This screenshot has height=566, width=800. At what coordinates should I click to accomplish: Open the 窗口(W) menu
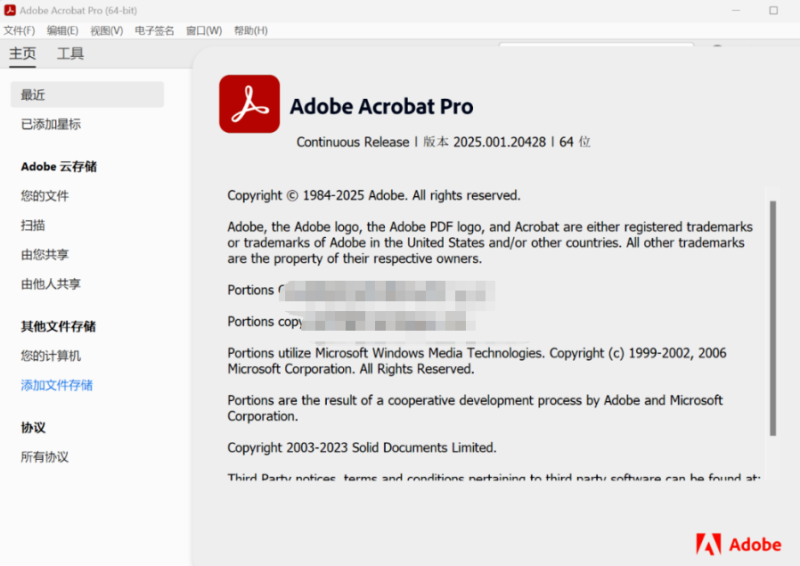tap(204, 31)
